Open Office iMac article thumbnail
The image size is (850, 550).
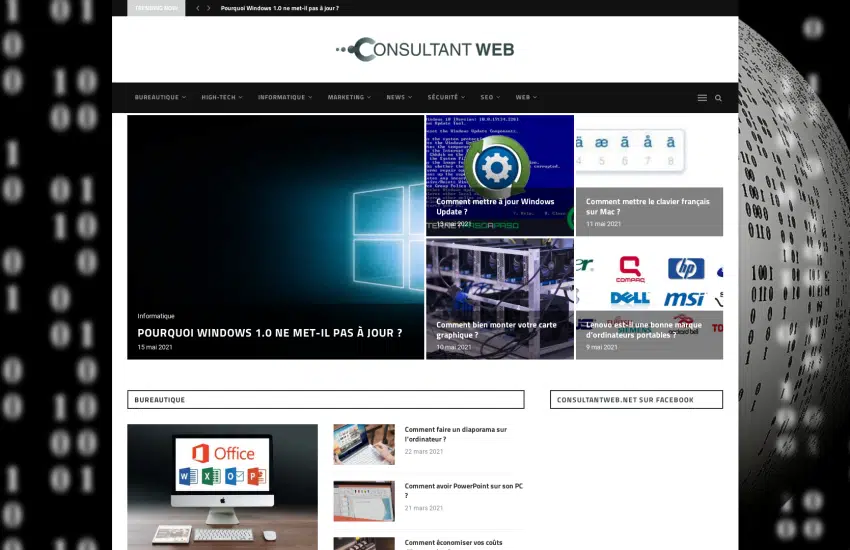(x=222, y=487)
